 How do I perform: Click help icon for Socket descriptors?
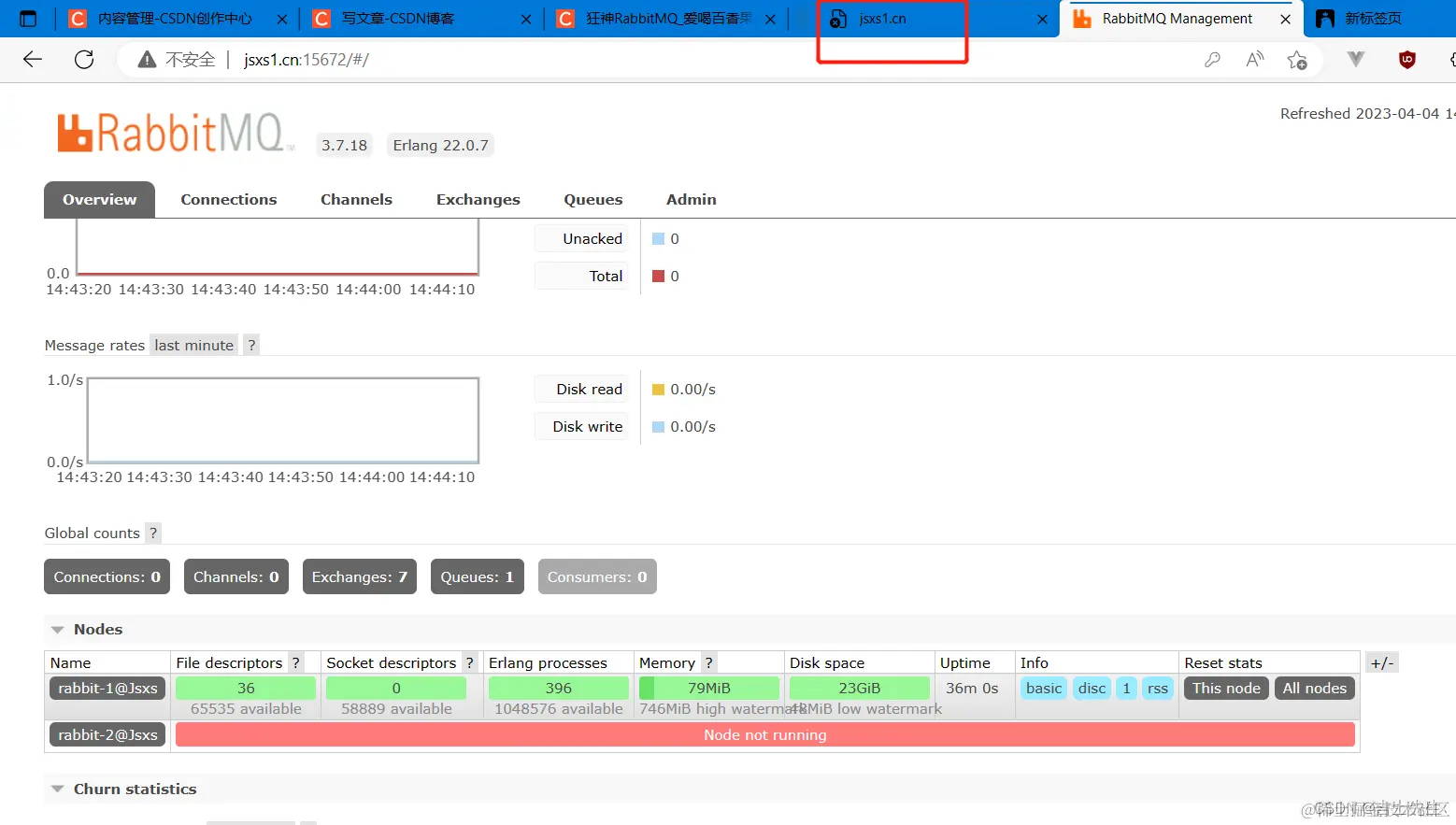tap(470, 663)
